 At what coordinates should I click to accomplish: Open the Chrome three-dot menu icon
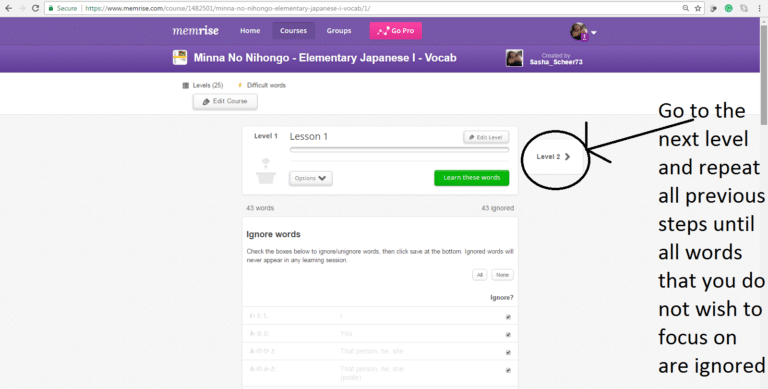[x=759, y=8]
